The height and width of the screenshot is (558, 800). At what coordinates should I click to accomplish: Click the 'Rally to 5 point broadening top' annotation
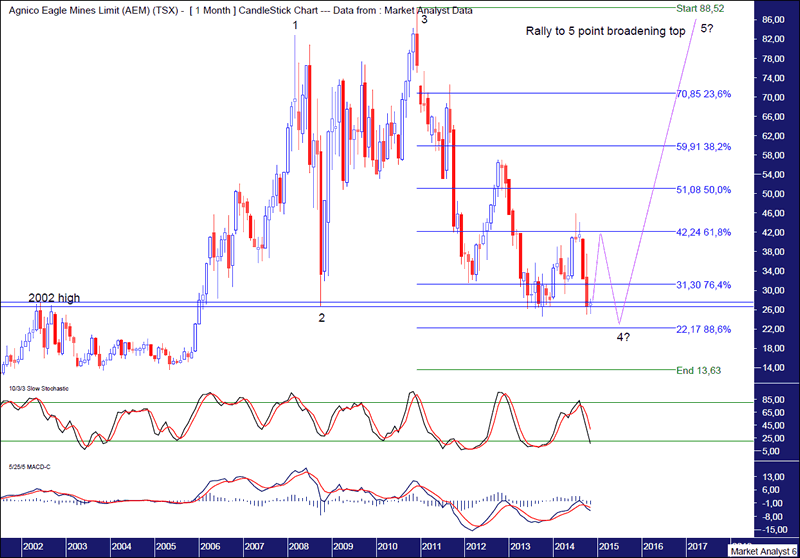click(605, 31)
